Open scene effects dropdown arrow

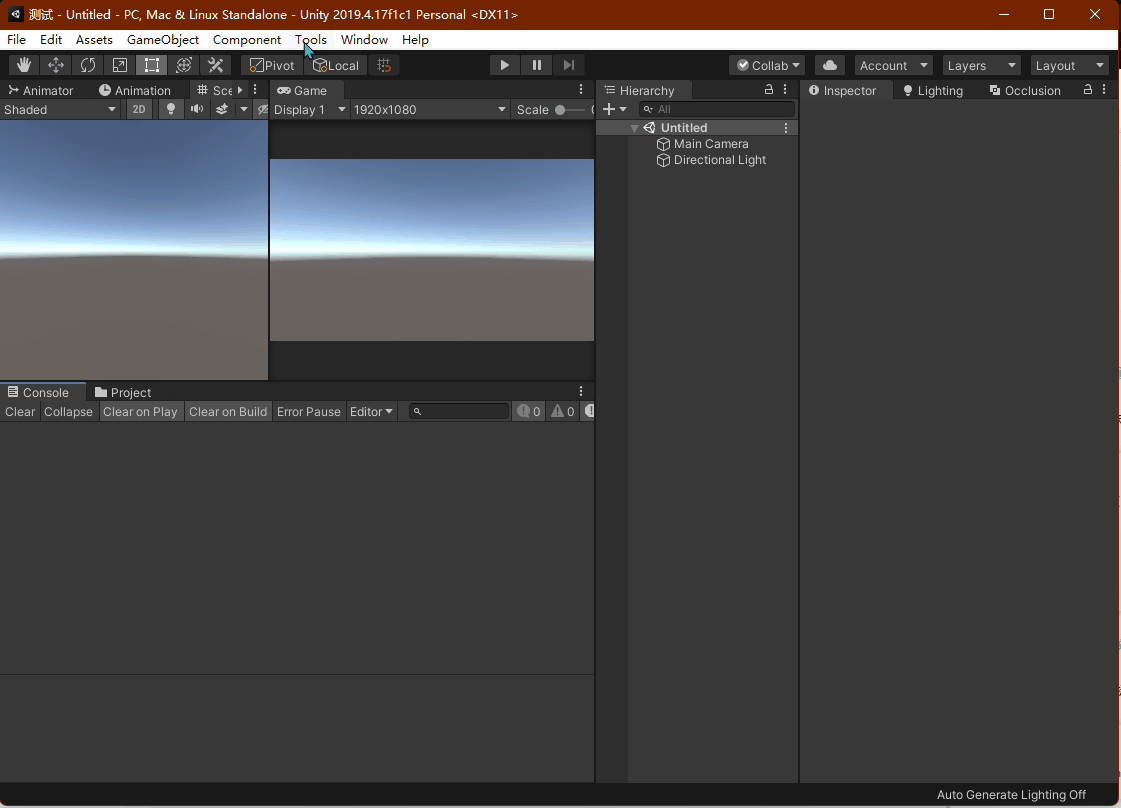pos(244,109)
